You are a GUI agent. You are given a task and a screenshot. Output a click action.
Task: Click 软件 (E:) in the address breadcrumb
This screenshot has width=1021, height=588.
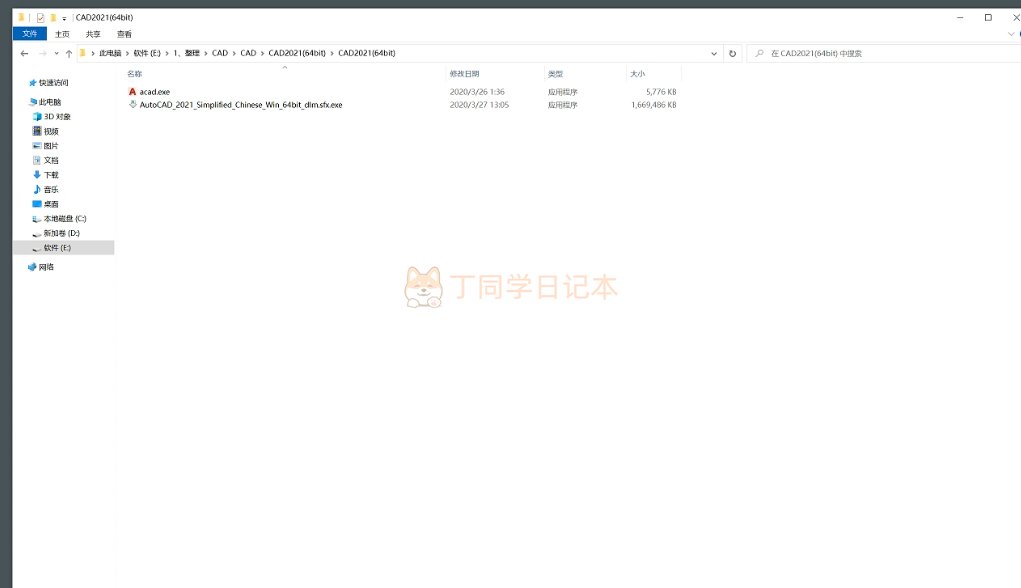(x=147, y=53)
